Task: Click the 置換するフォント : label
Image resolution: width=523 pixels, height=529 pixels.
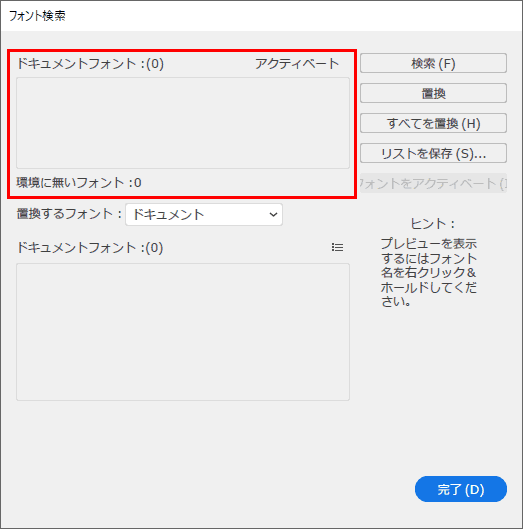Action: click(69, 214)
